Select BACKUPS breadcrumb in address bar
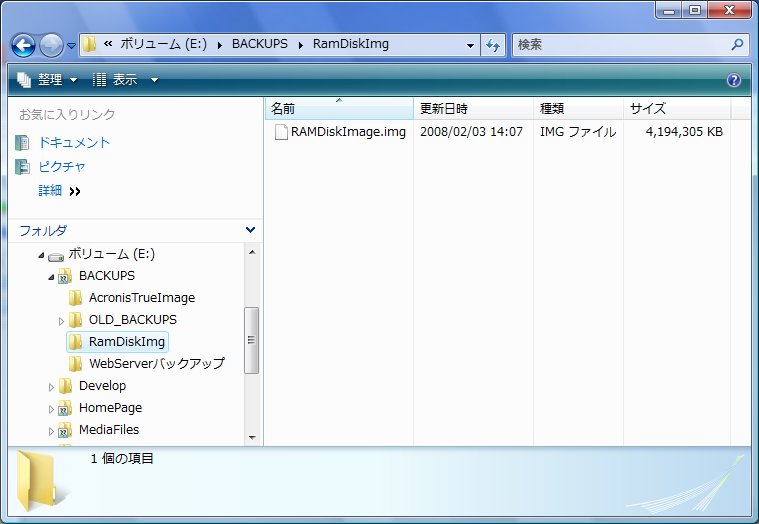Screen dimensions: 759x524 (x=259, y=44)
